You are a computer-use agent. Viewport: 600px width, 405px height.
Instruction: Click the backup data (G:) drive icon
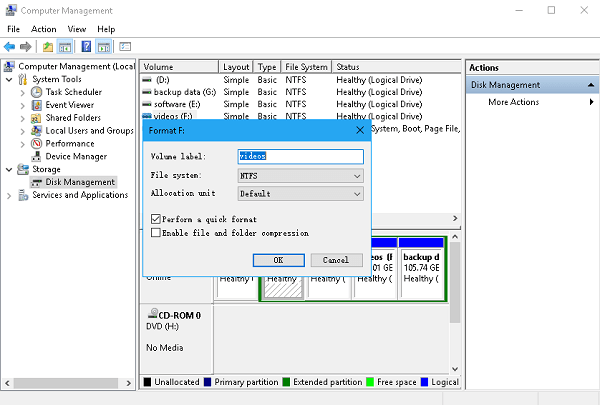147,92
